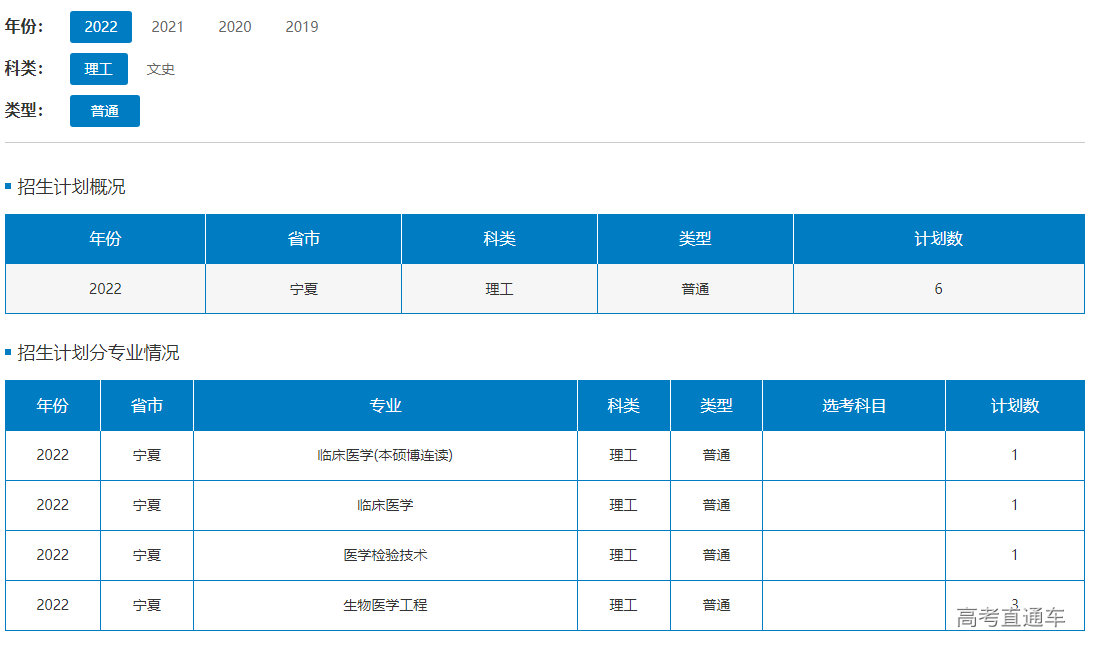This screenshot has height=657, width=1094.
Task: Select the 医学检验技术 major cell
Action: 385,555
